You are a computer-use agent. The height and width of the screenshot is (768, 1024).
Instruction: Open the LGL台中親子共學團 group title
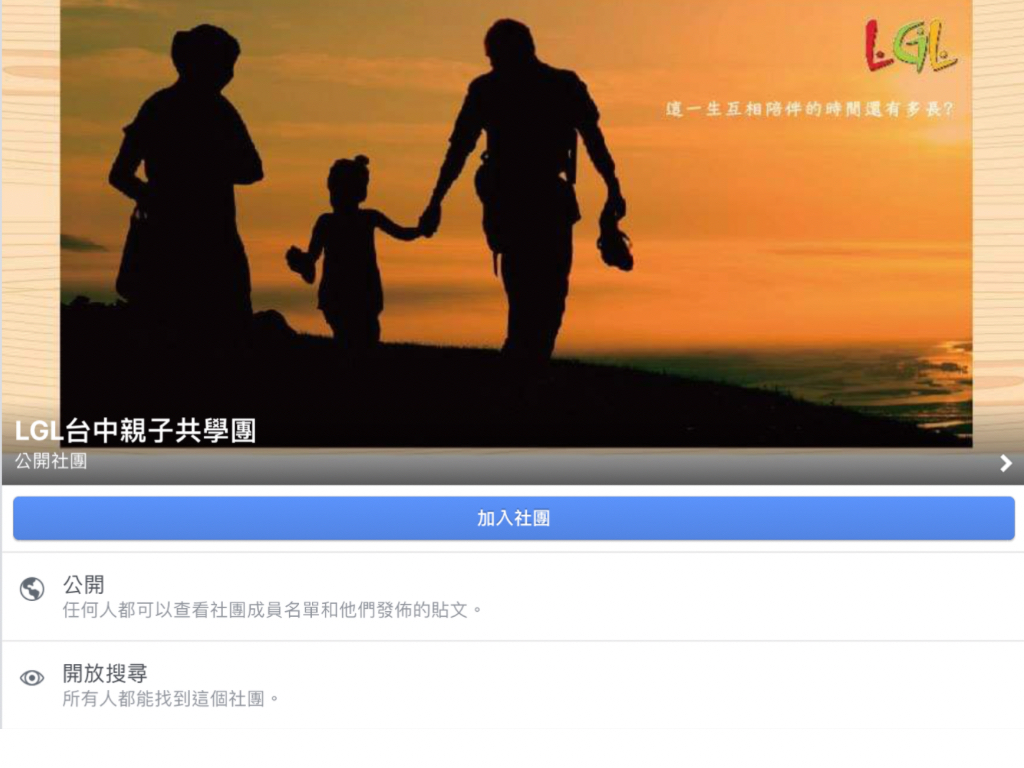click(135, 430)
